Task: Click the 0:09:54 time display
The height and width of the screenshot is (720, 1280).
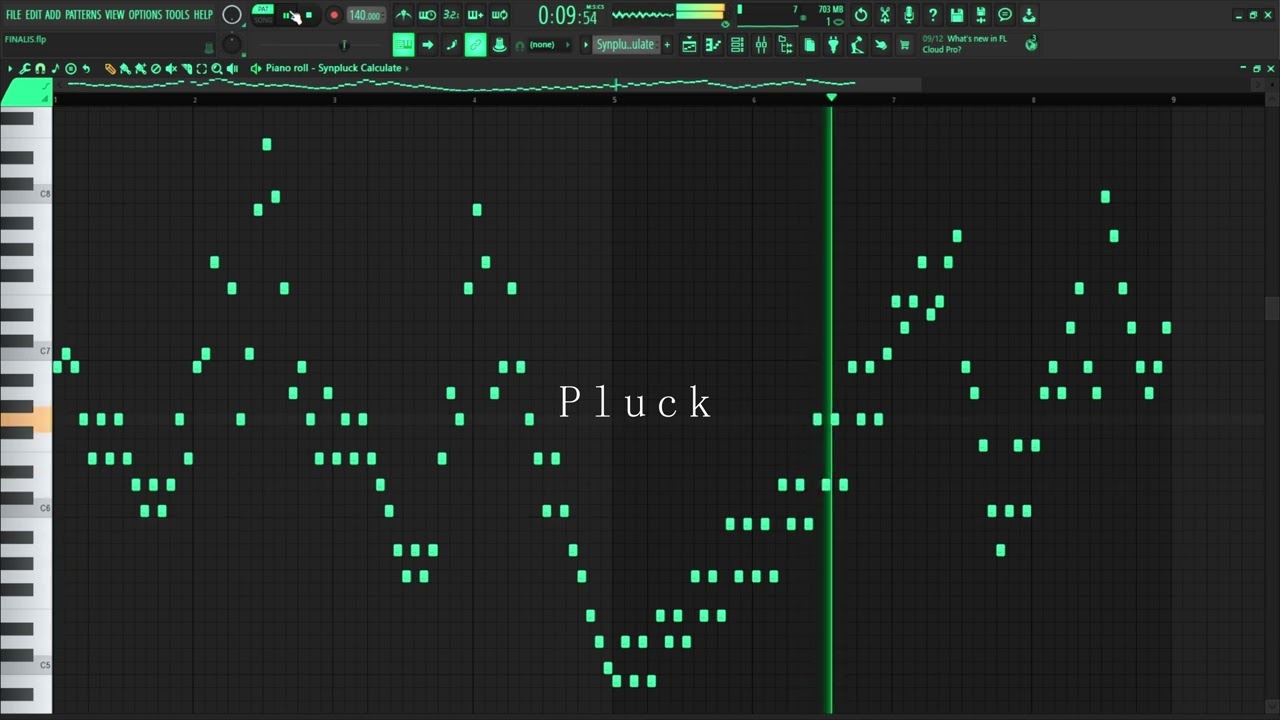Action: [x=567, y=16]
